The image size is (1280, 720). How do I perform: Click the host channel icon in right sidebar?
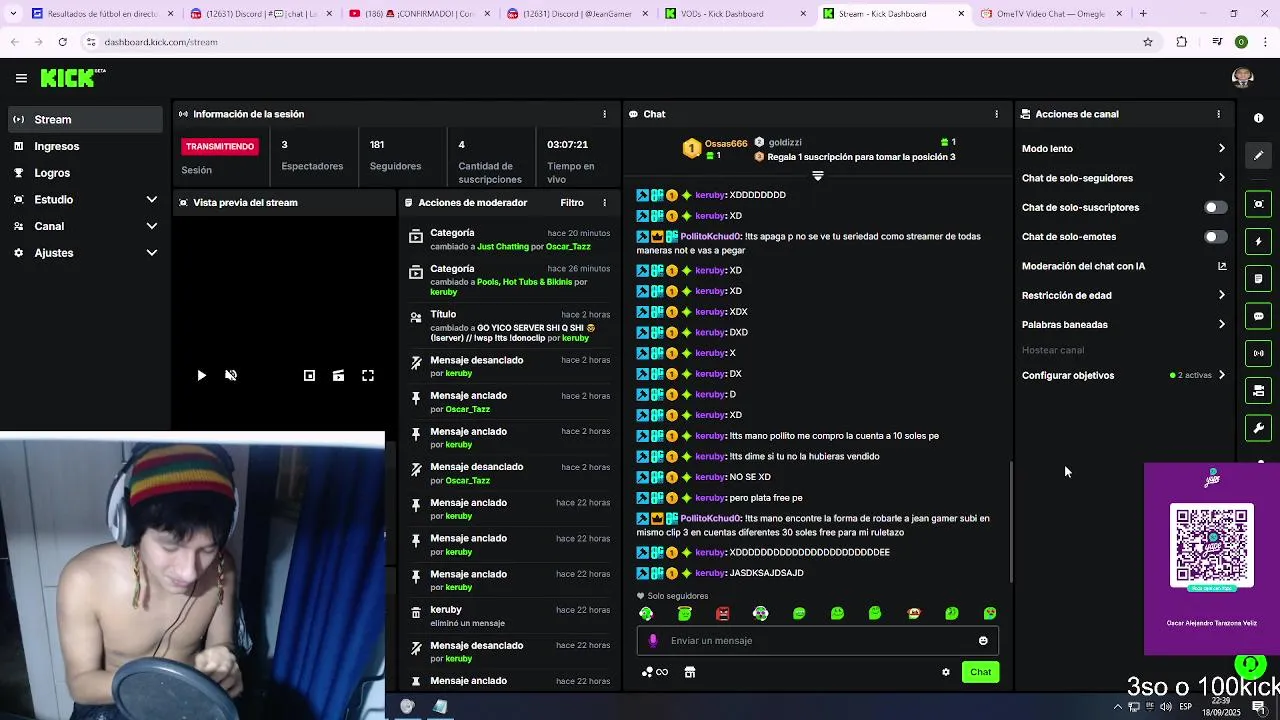[x=1258, y=390]
